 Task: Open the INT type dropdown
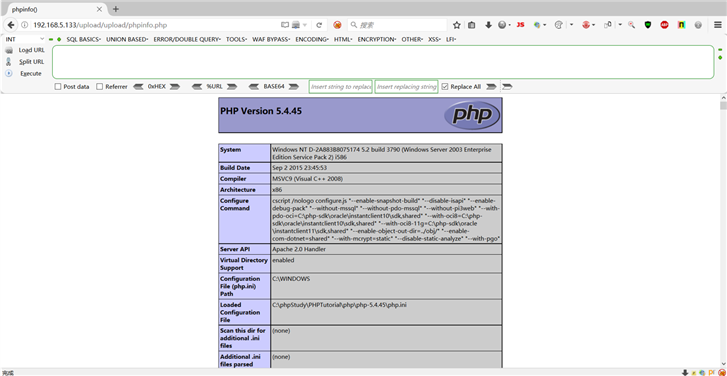coord(25,39)
